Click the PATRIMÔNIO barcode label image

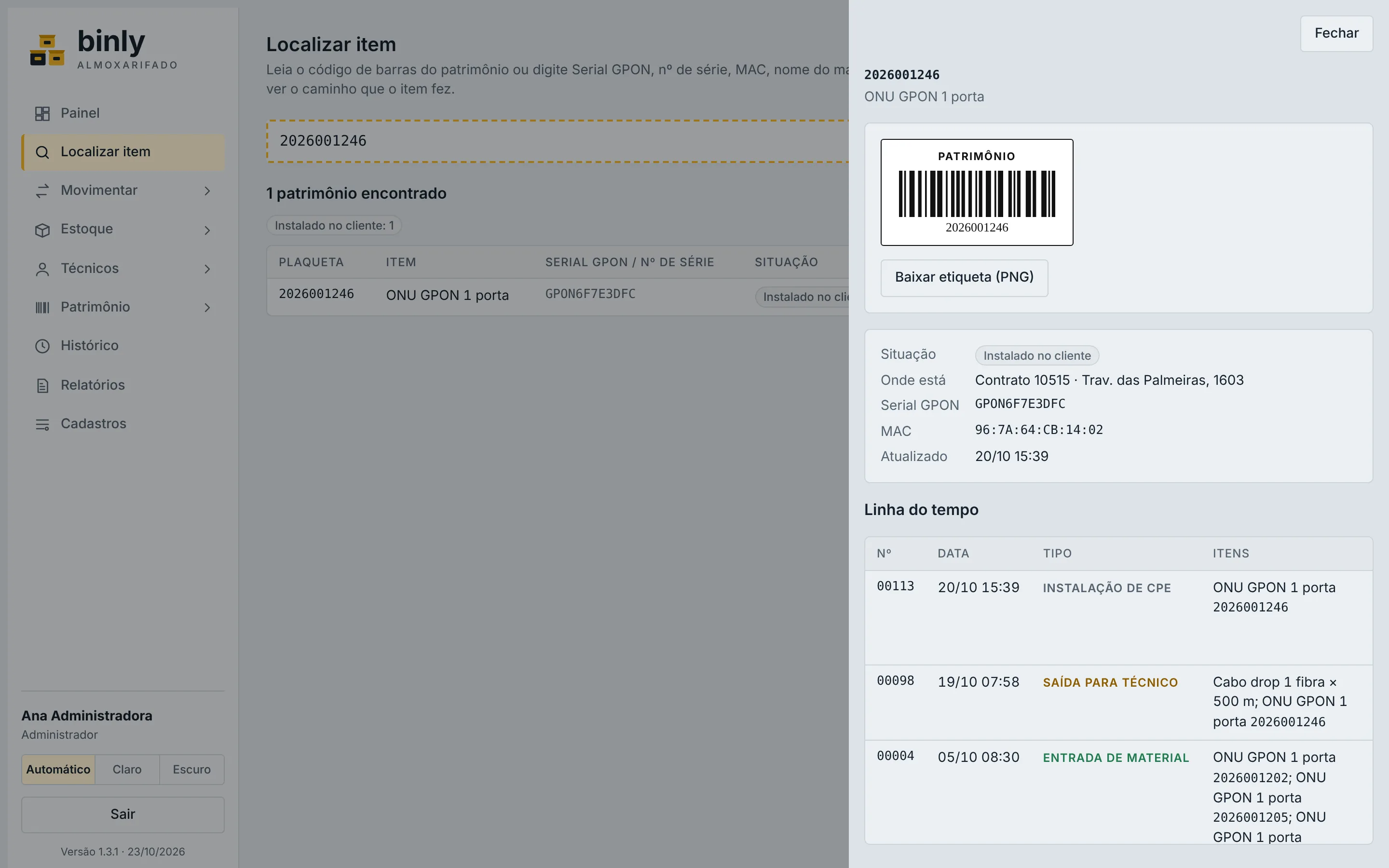tap(977, 192)
